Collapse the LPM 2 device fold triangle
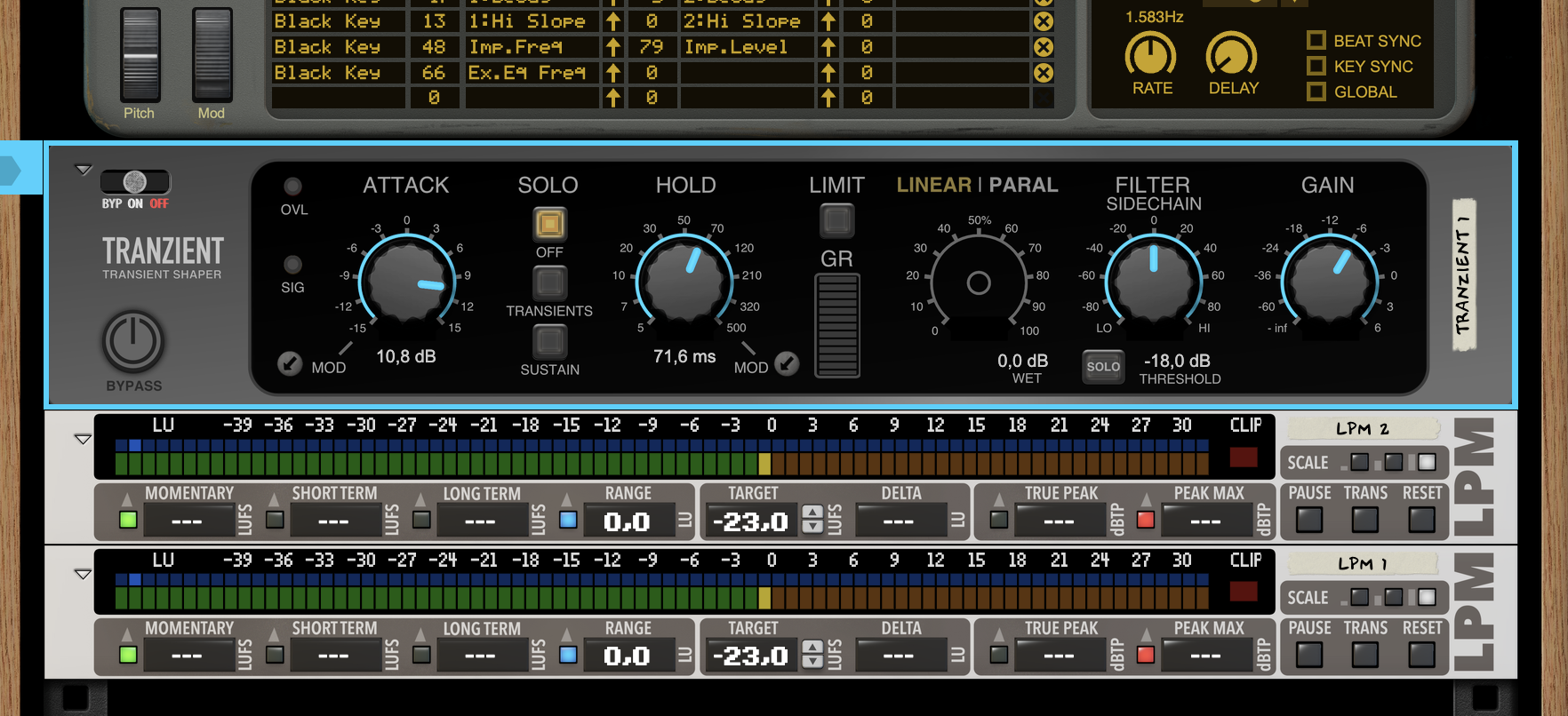 [83, 439]
